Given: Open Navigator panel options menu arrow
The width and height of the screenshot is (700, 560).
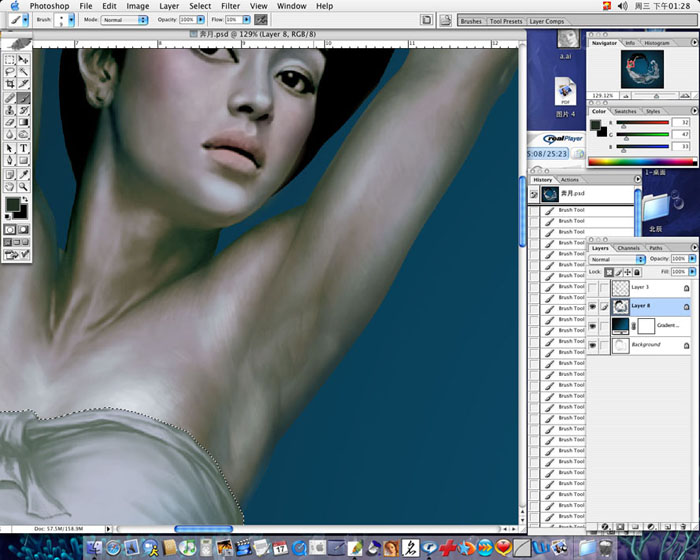Looking at the screenshot, I should click(694, 42).
